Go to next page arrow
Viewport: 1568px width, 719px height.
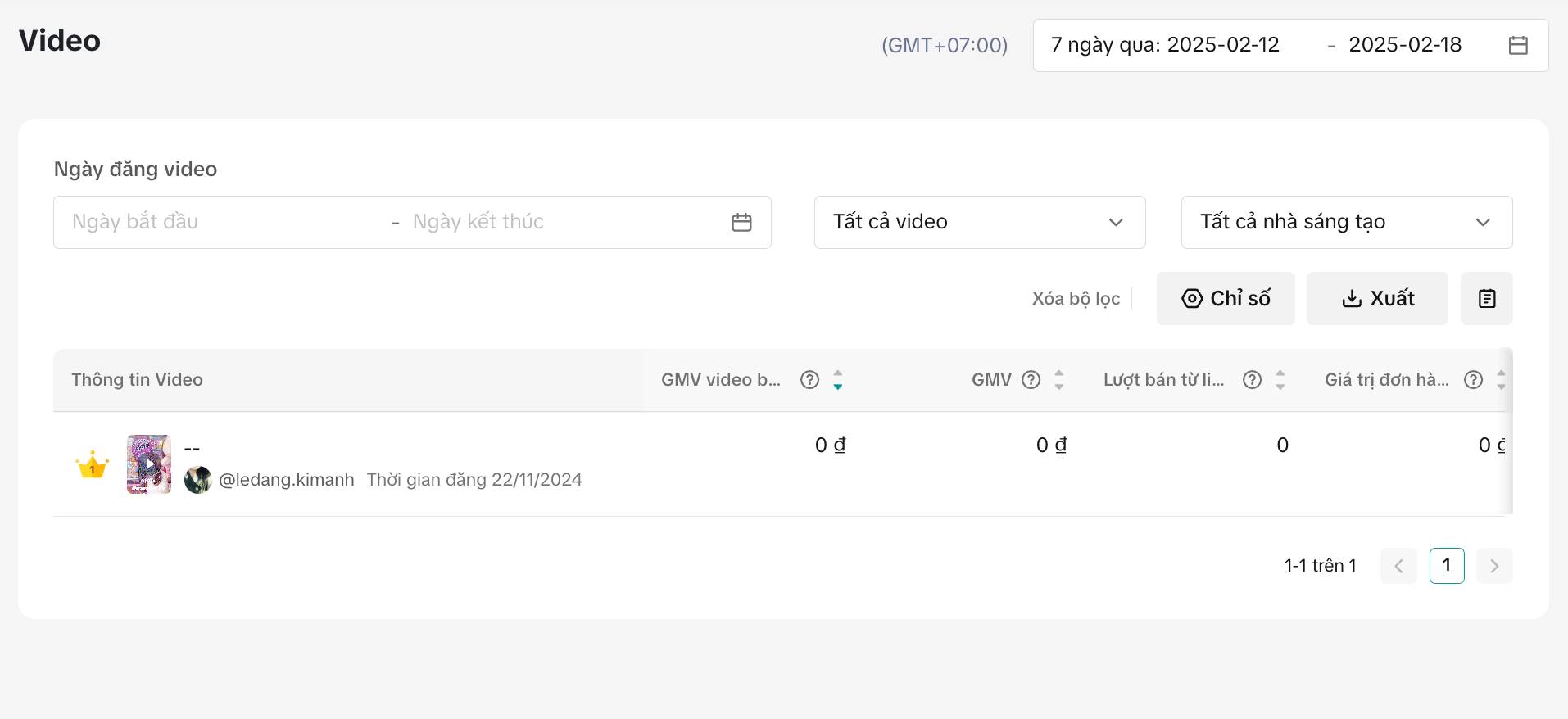click(1493, 565)
